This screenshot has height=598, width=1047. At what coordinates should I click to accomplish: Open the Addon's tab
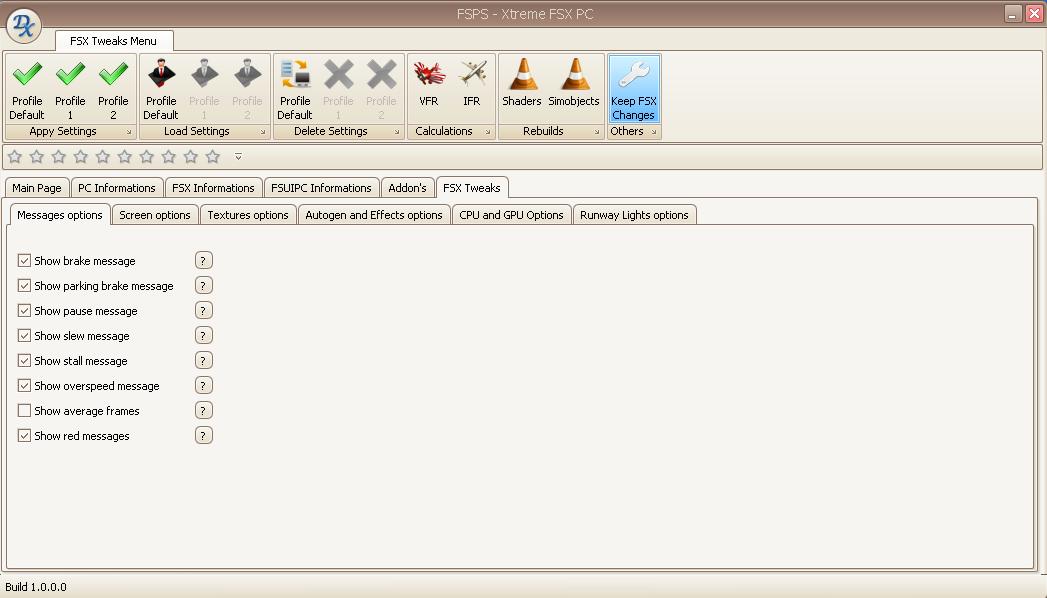coord(407,188)
